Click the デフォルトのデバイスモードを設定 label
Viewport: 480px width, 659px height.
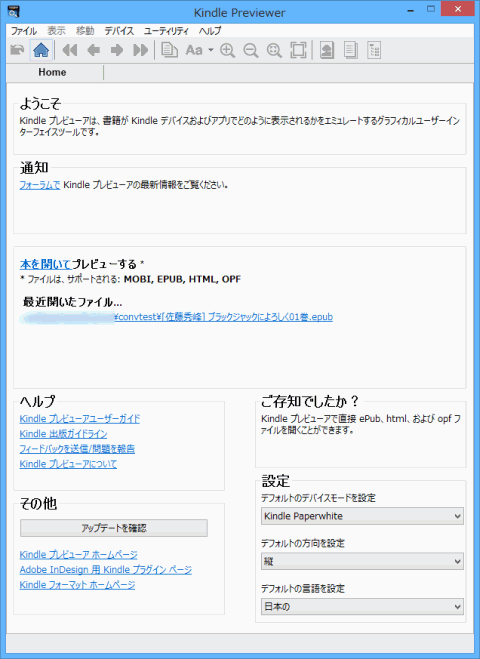coord(318,498)
